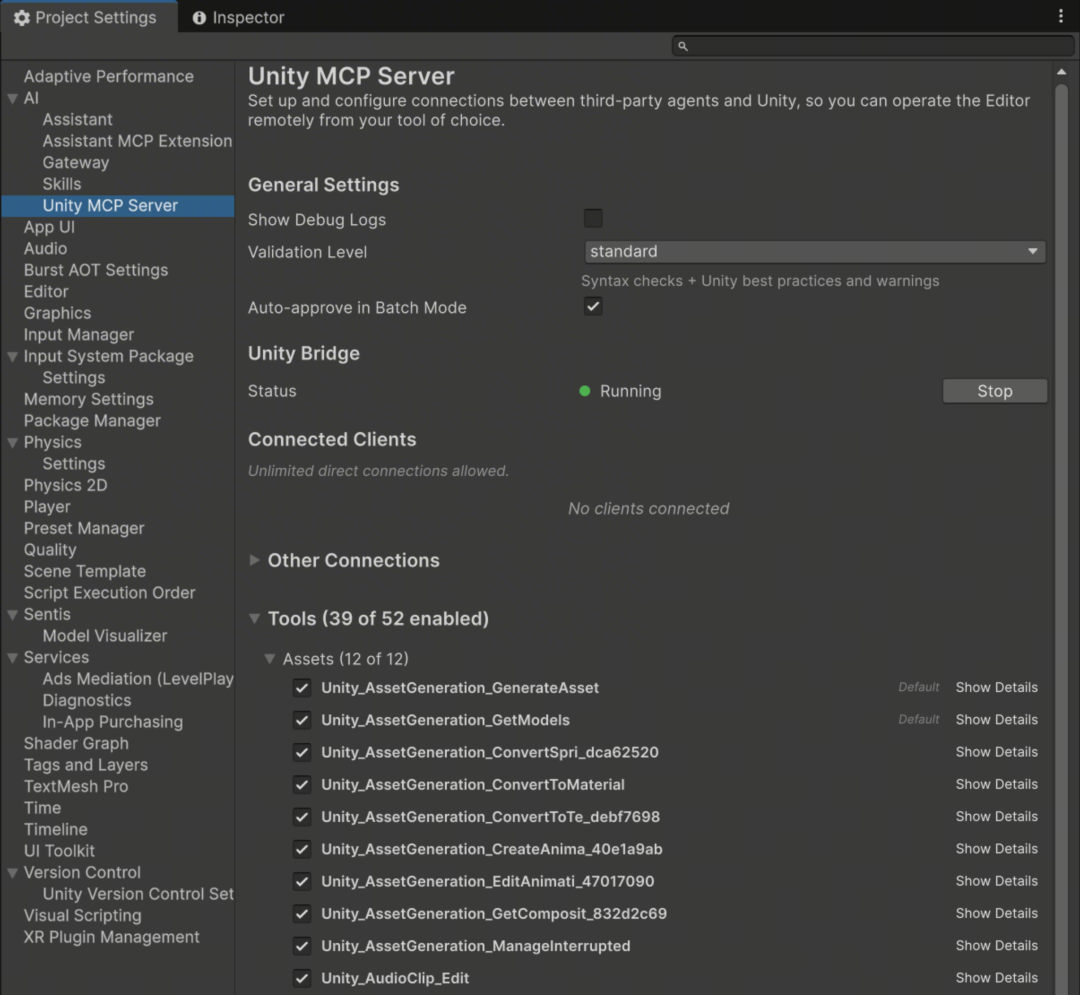Screen dimensions: 1080x995
Task: Expand the Other Connections section
Action: click(255, 560)
